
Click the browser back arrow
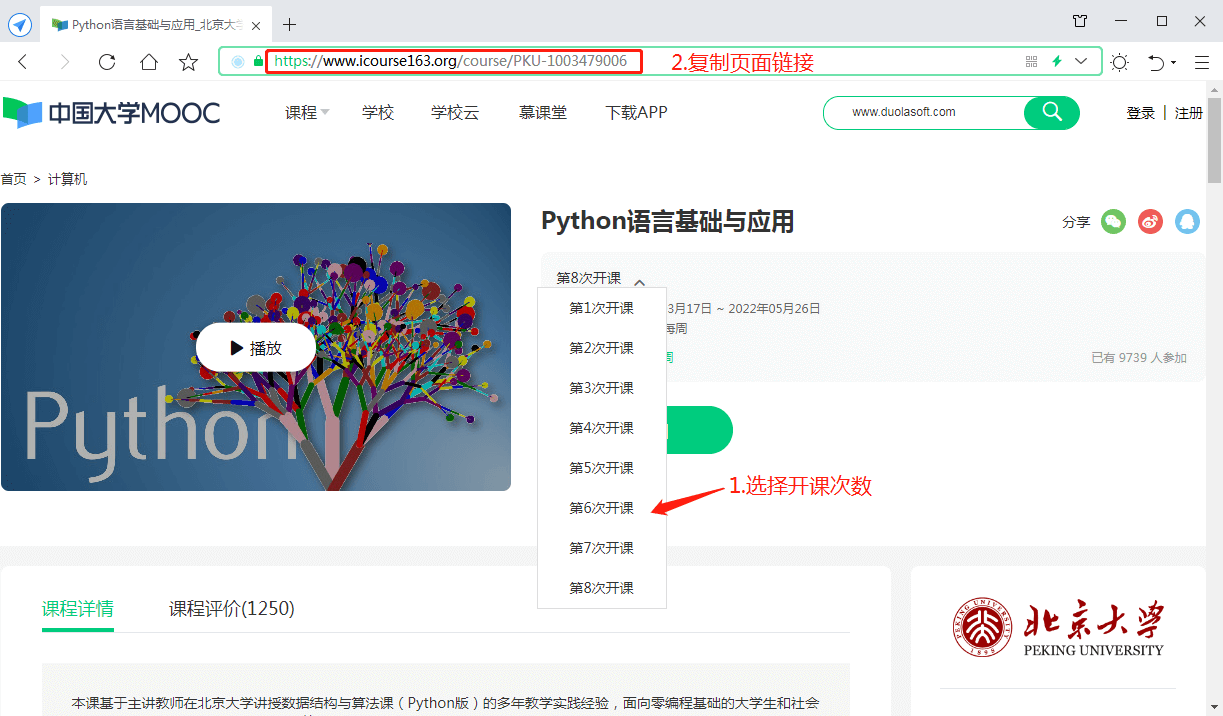pyautogui.click(x=23, y=62)
